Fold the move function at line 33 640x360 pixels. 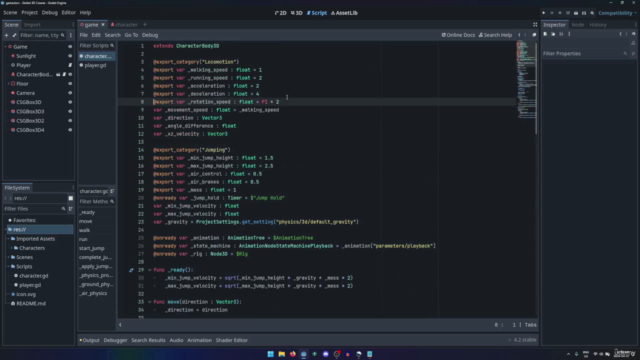[x=149, y=302]
